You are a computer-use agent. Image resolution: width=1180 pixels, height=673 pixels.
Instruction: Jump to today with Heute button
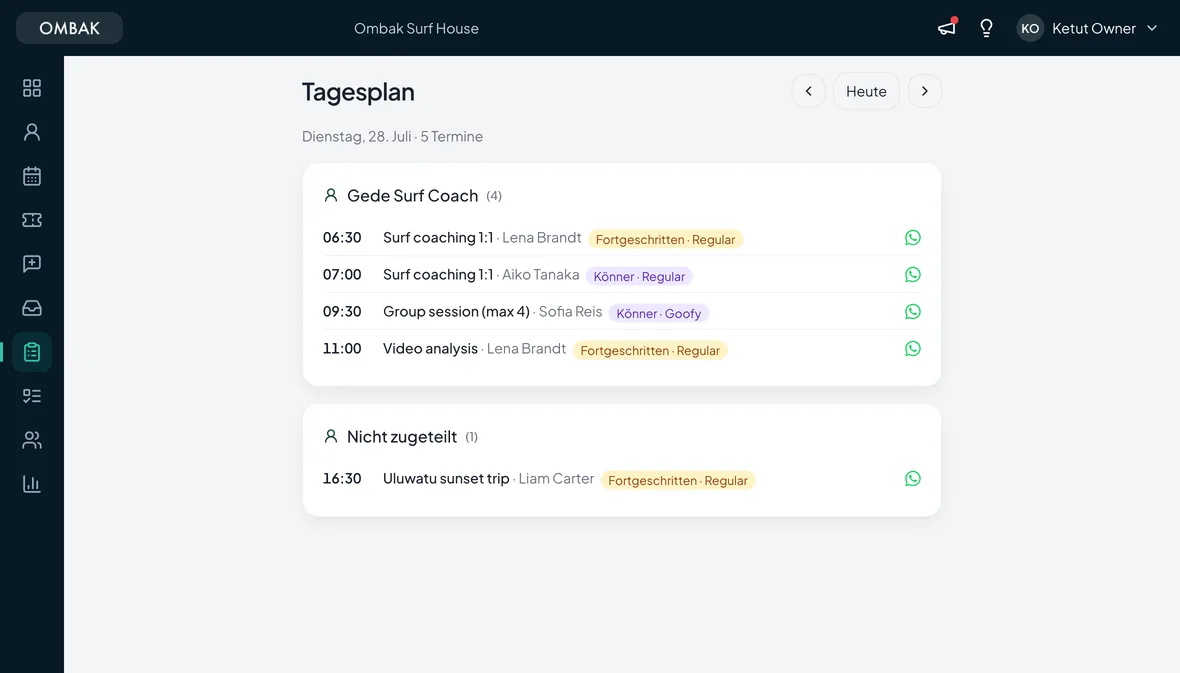pyautogui.click(x=866, y=91)
